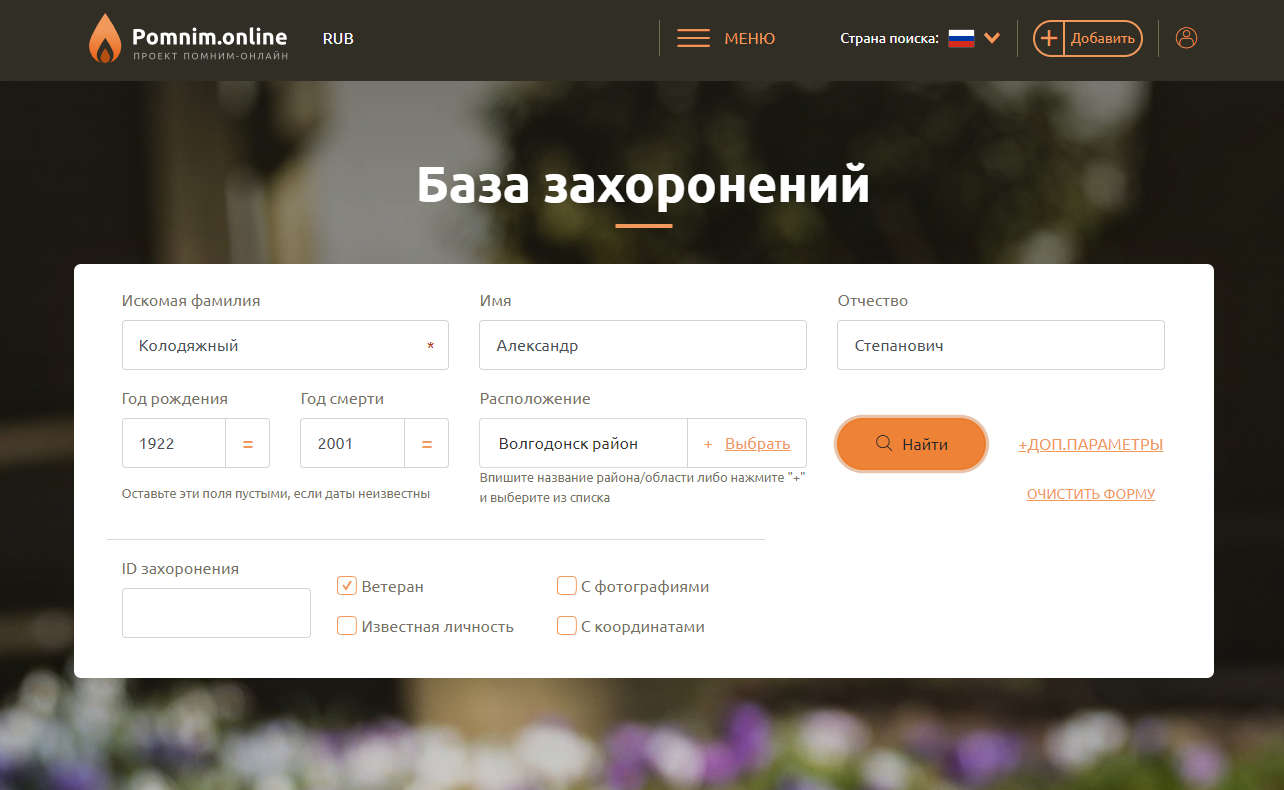Click the plus icon beside Добавить
1284x790 pixels.
pos(1049,39)
